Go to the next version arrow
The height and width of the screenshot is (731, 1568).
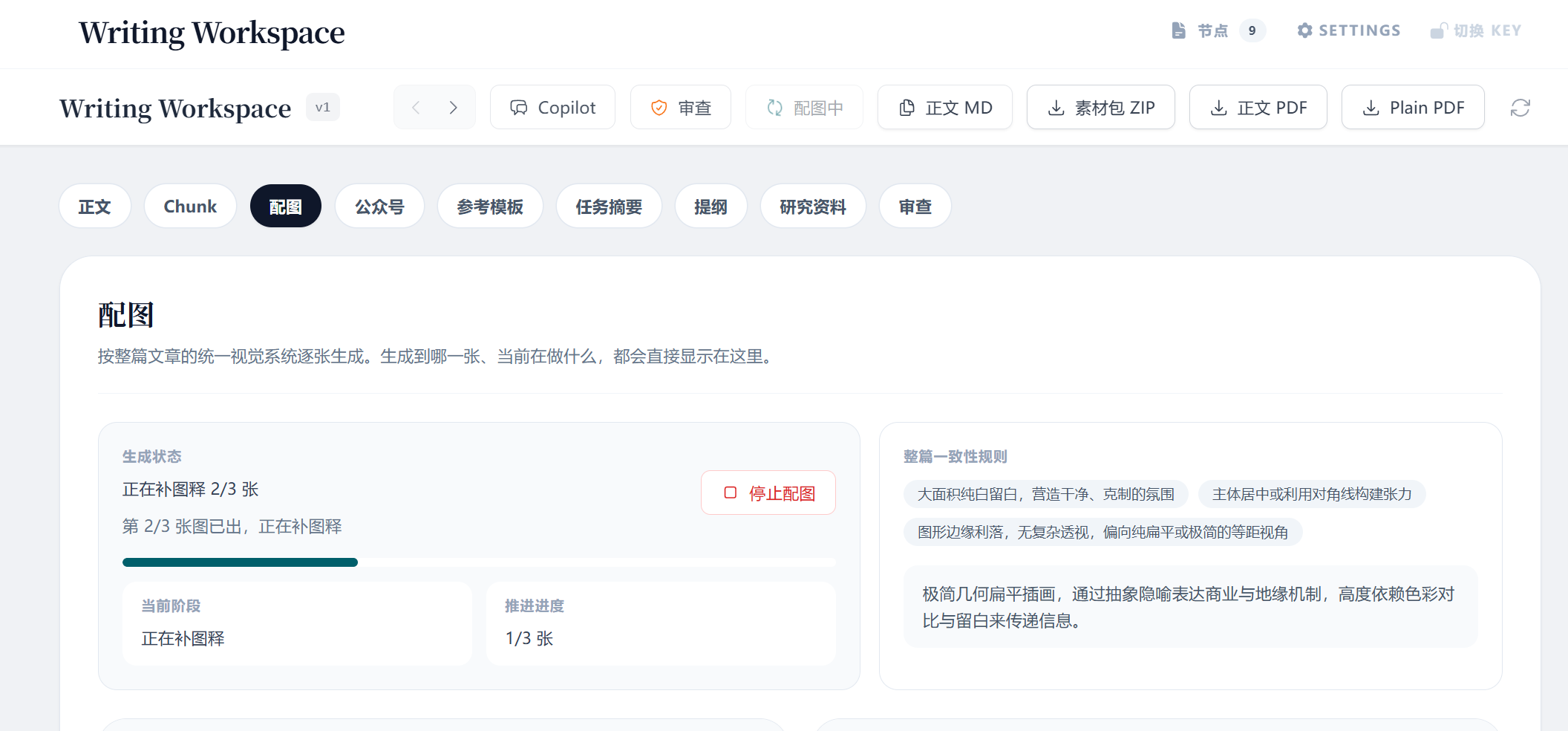[x=454, y=108]
